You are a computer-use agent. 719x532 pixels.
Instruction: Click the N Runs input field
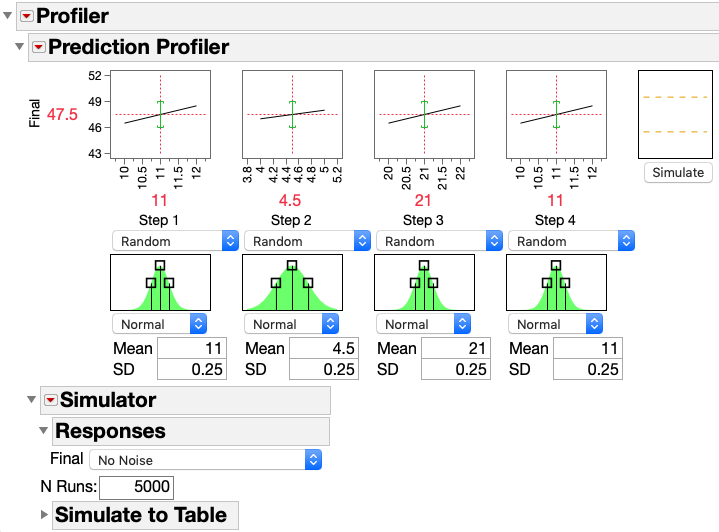[x=137, y=488]
